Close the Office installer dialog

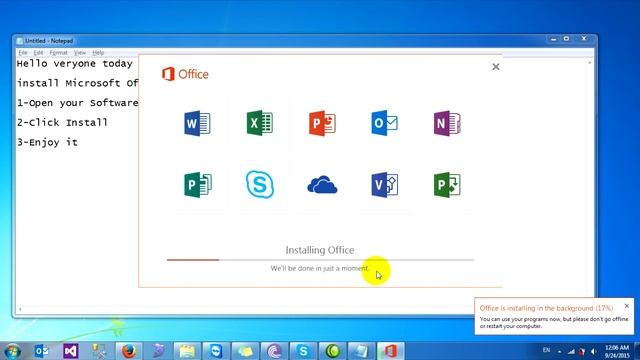[496, 67]
